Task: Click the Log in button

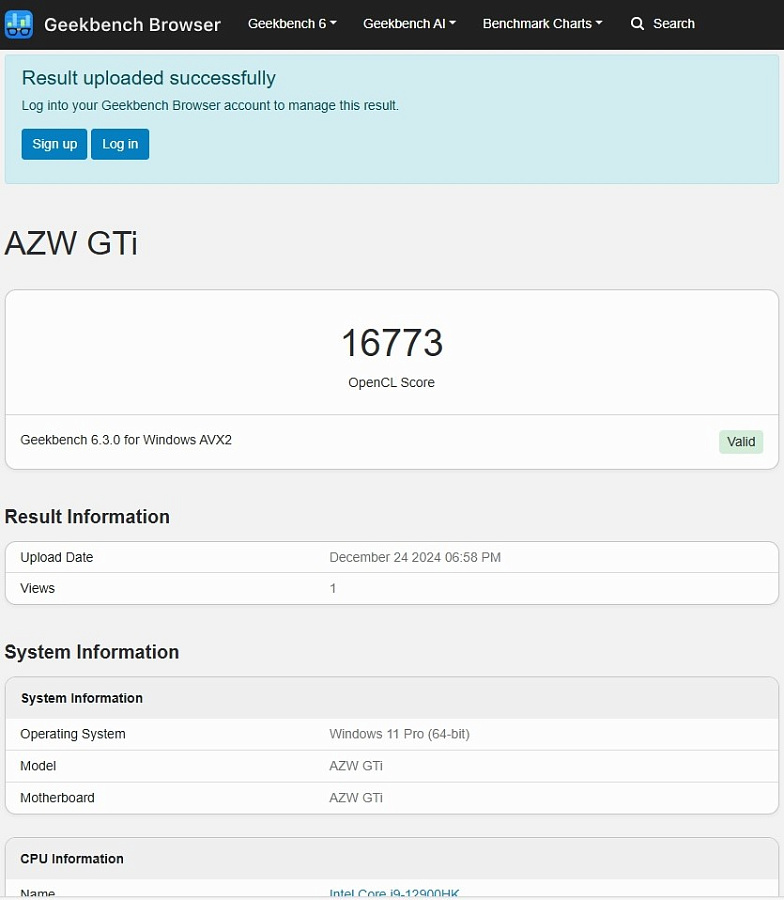Action: coord(120,144)
